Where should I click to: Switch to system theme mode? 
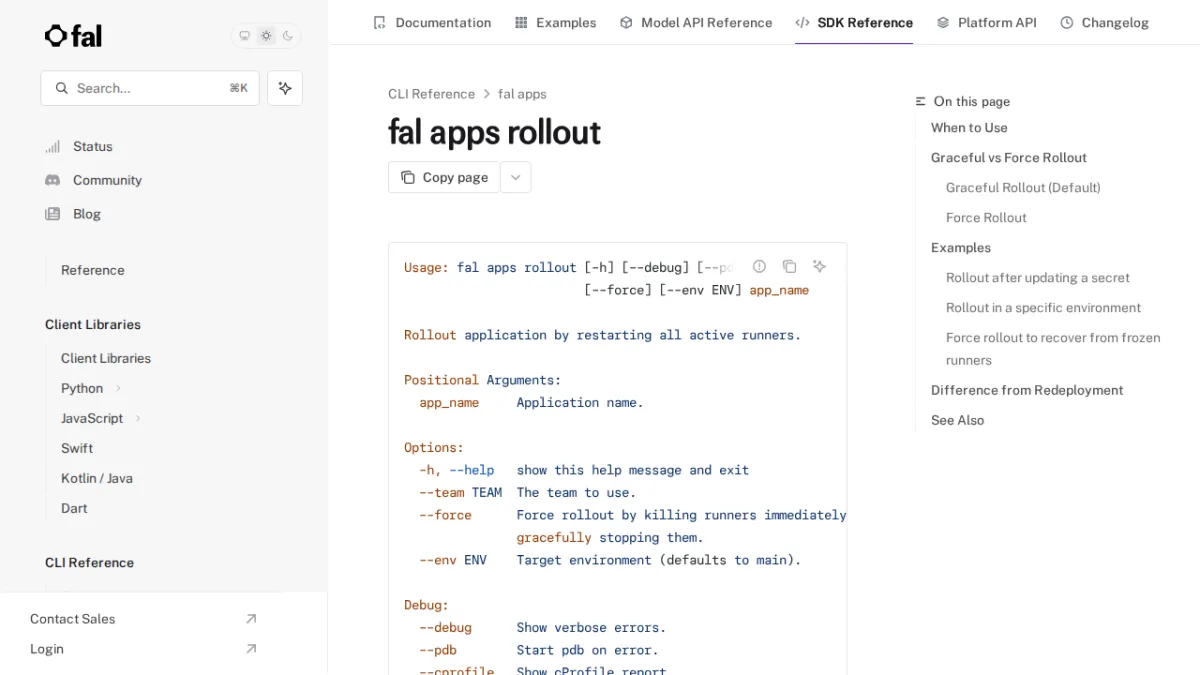[244, 36]
